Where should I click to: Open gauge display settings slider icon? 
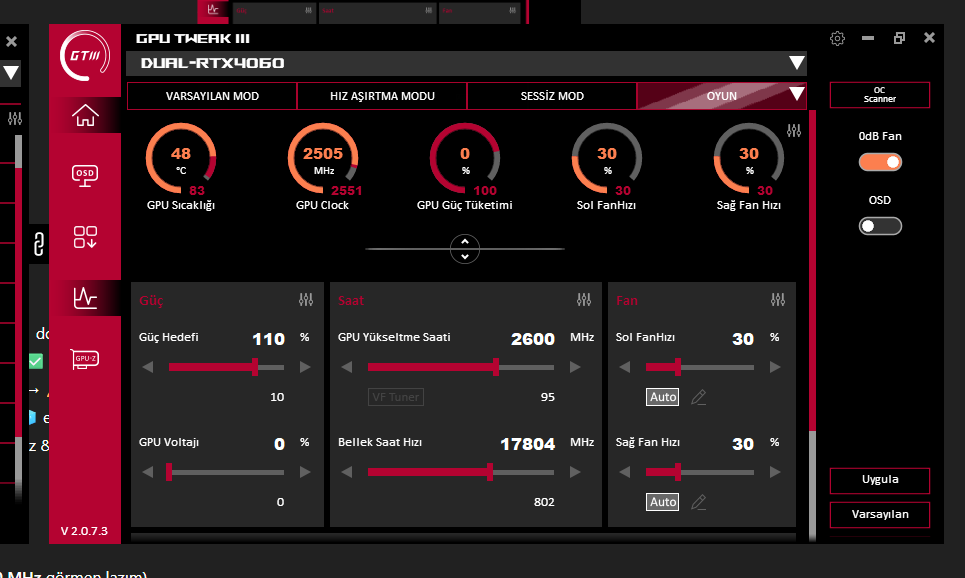pos(794,130)
